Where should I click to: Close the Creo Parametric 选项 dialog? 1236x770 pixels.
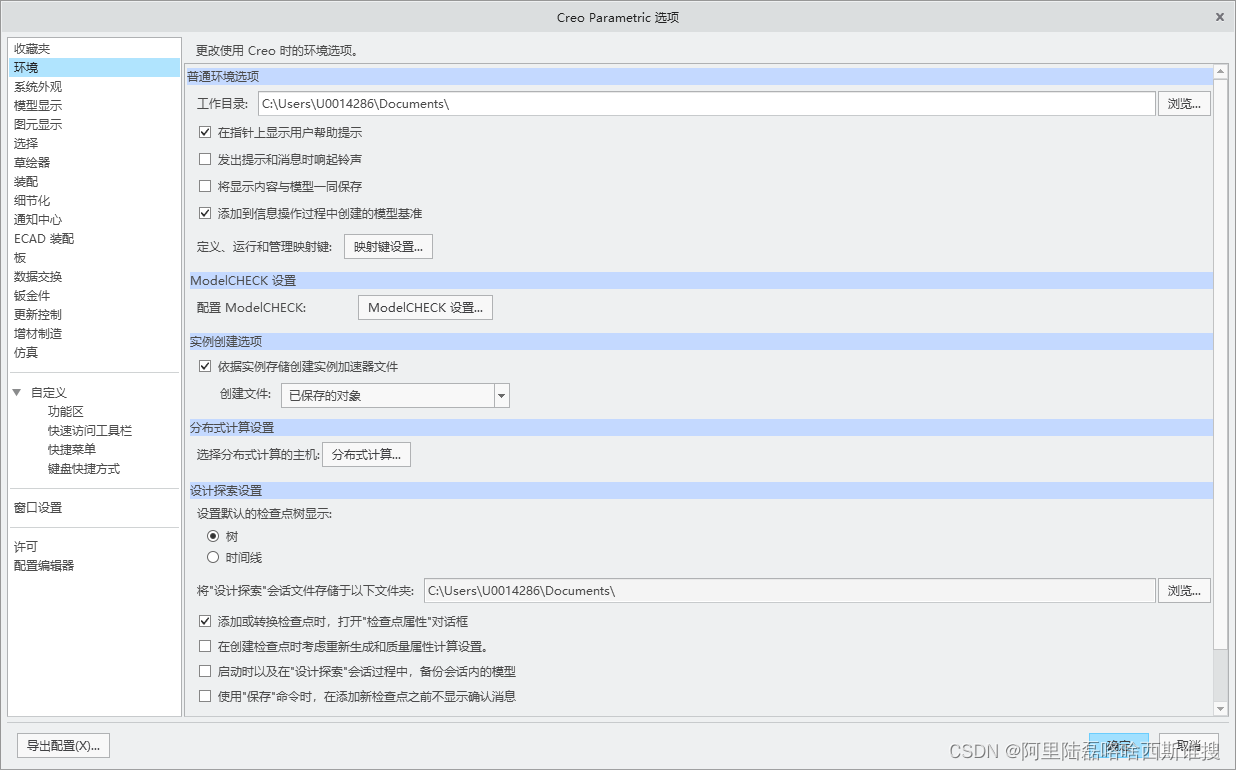(x=1220, y=17)
